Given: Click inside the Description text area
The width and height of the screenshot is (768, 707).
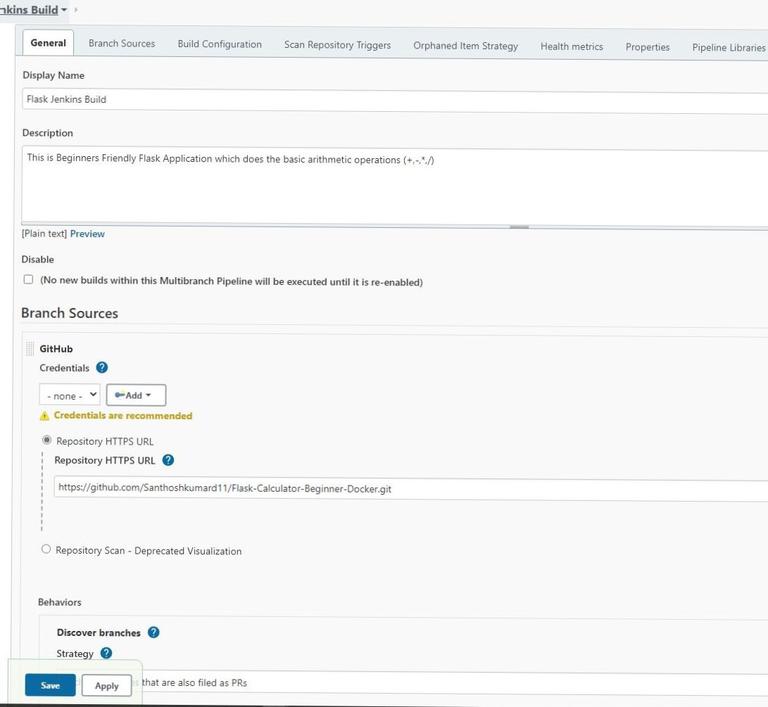Looking at the screenshot, I should [x=395, y=187].
